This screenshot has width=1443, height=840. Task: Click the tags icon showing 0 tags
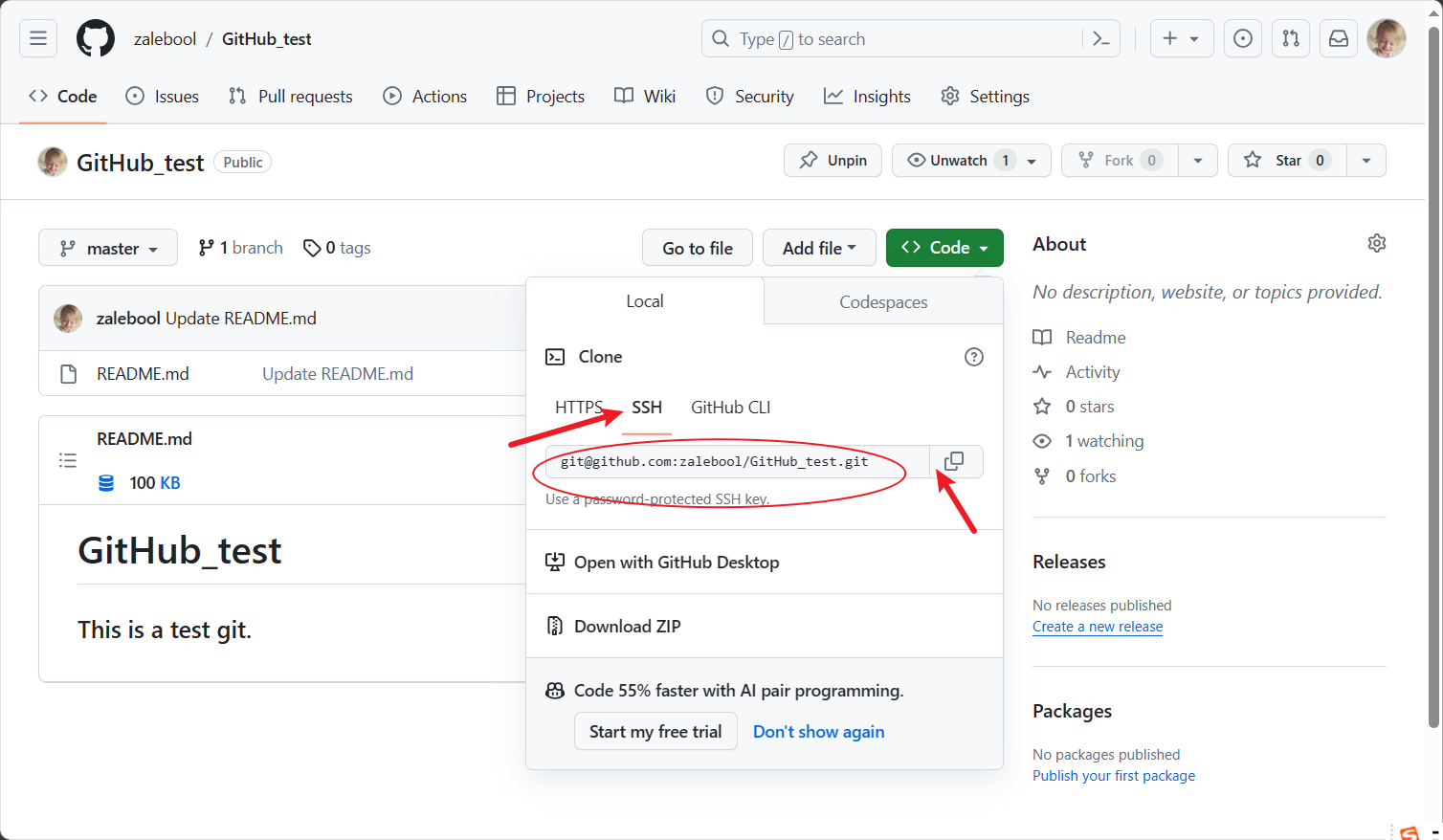312,248
